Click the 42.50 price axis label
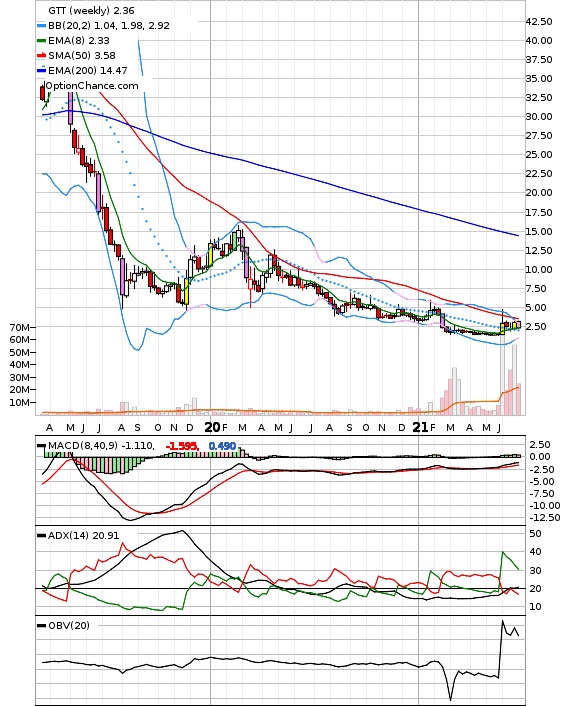This screenshot has height=706, width=566. [539, 22]
